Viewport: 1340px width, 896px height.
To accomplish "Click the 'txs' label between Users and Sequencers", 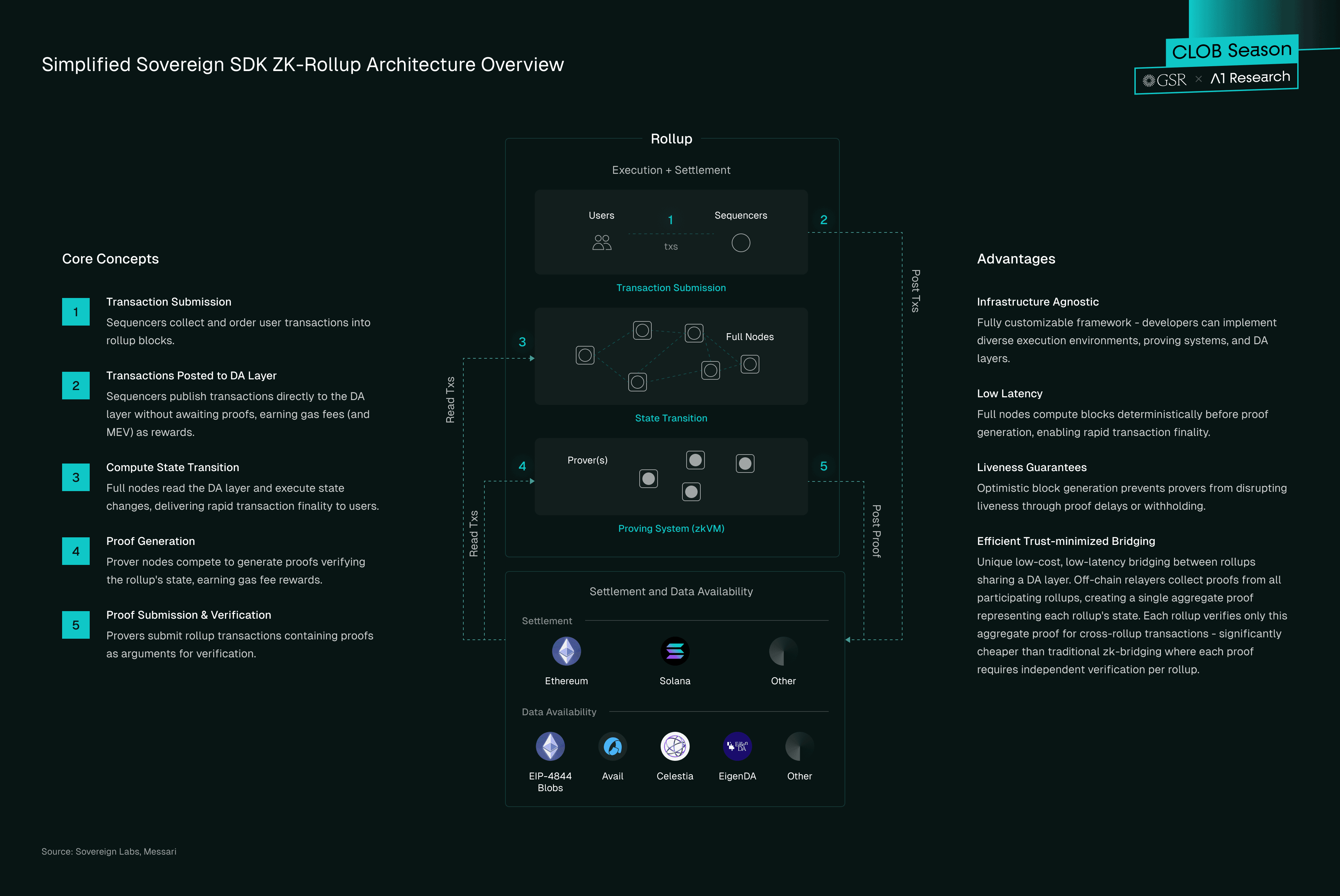I will coord(671,247).
